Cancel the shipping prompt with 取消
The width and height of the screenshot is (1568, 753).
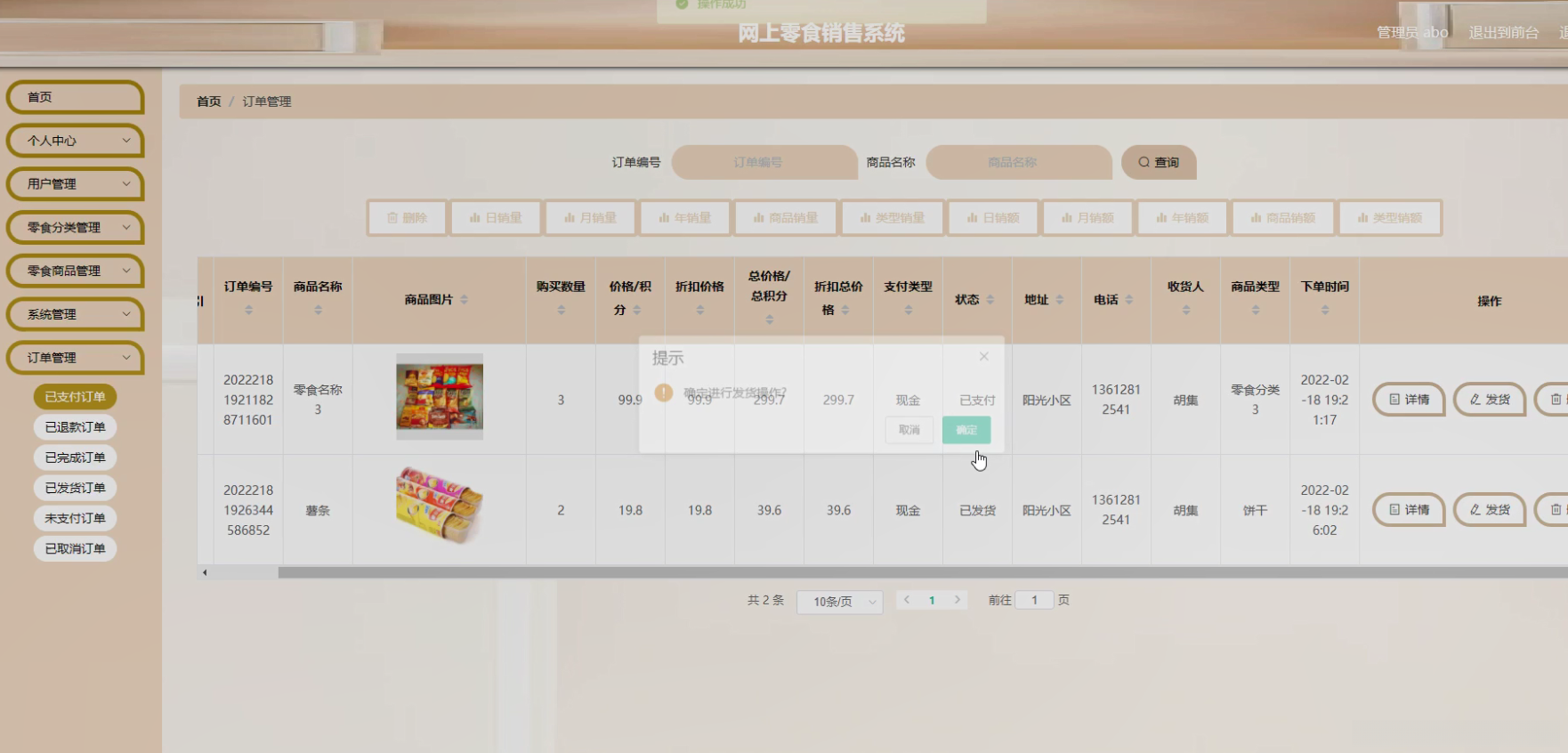(x=909, y=430)
